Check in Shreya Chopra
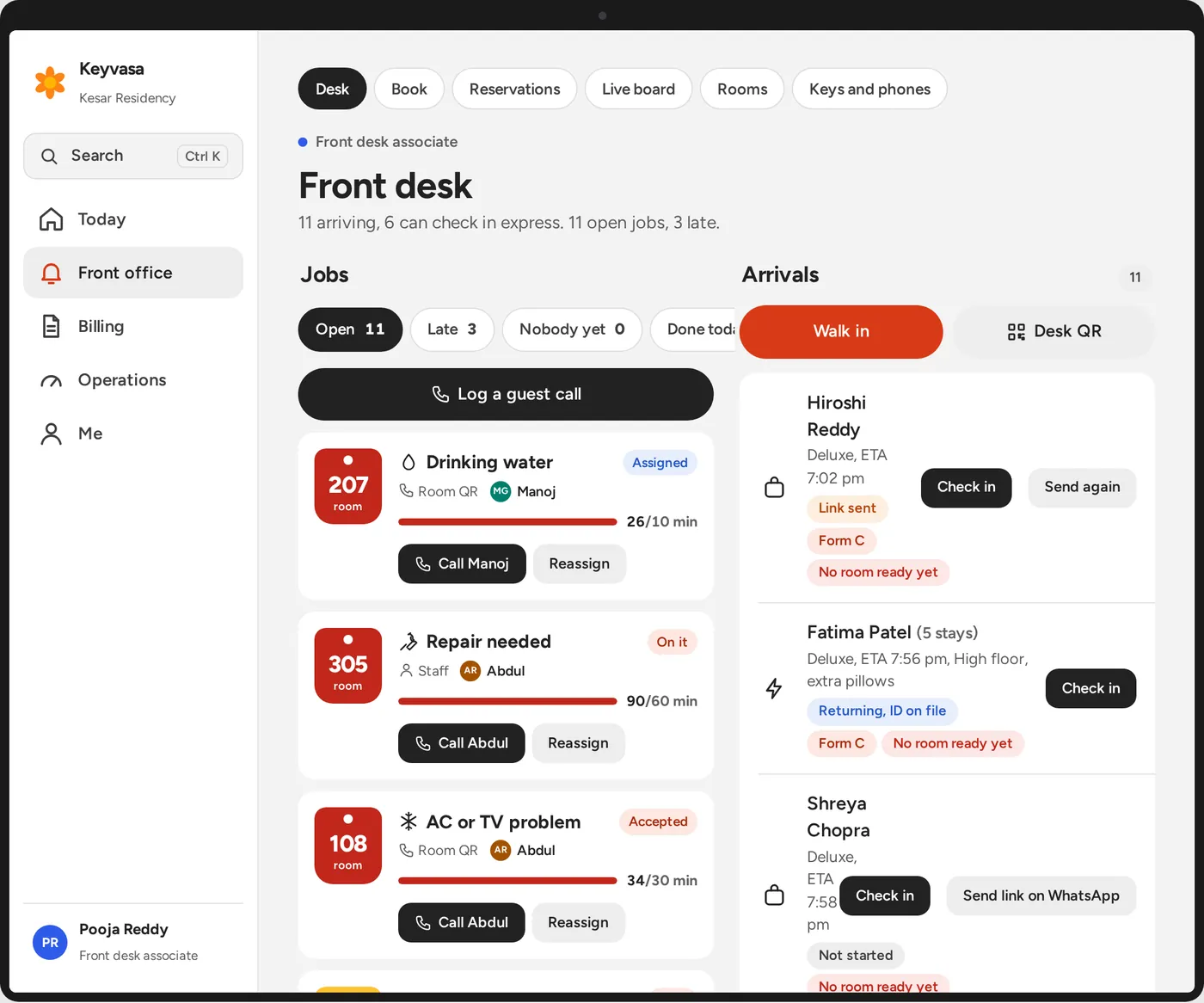 (885, 896)
